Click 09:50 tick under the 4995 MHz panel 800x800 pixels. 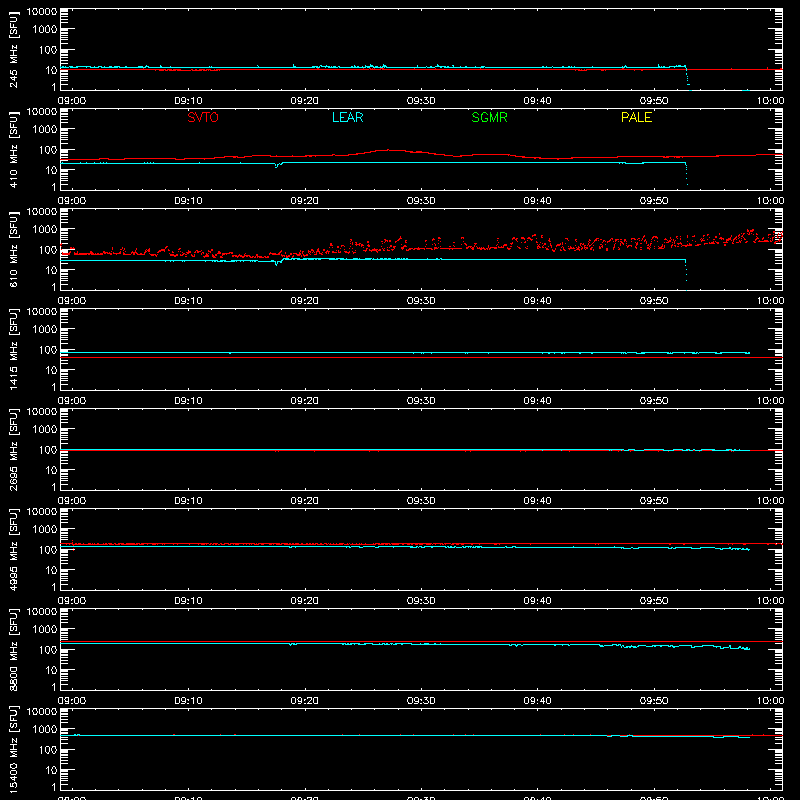(x=654, y=601)
